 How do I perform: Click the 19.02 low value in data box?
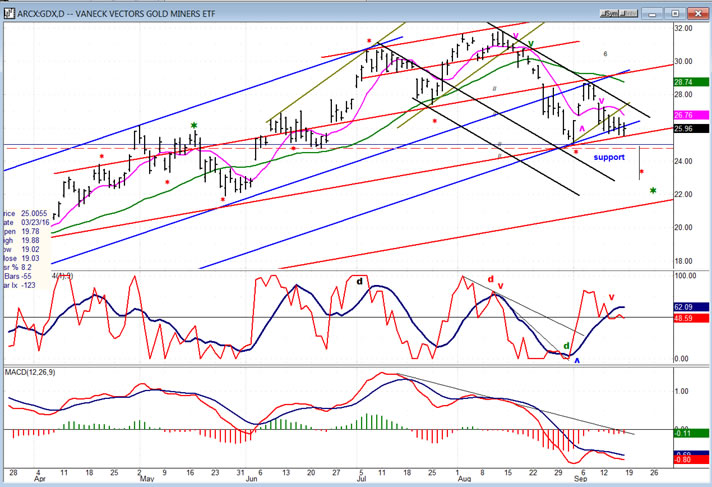(30, 249)
